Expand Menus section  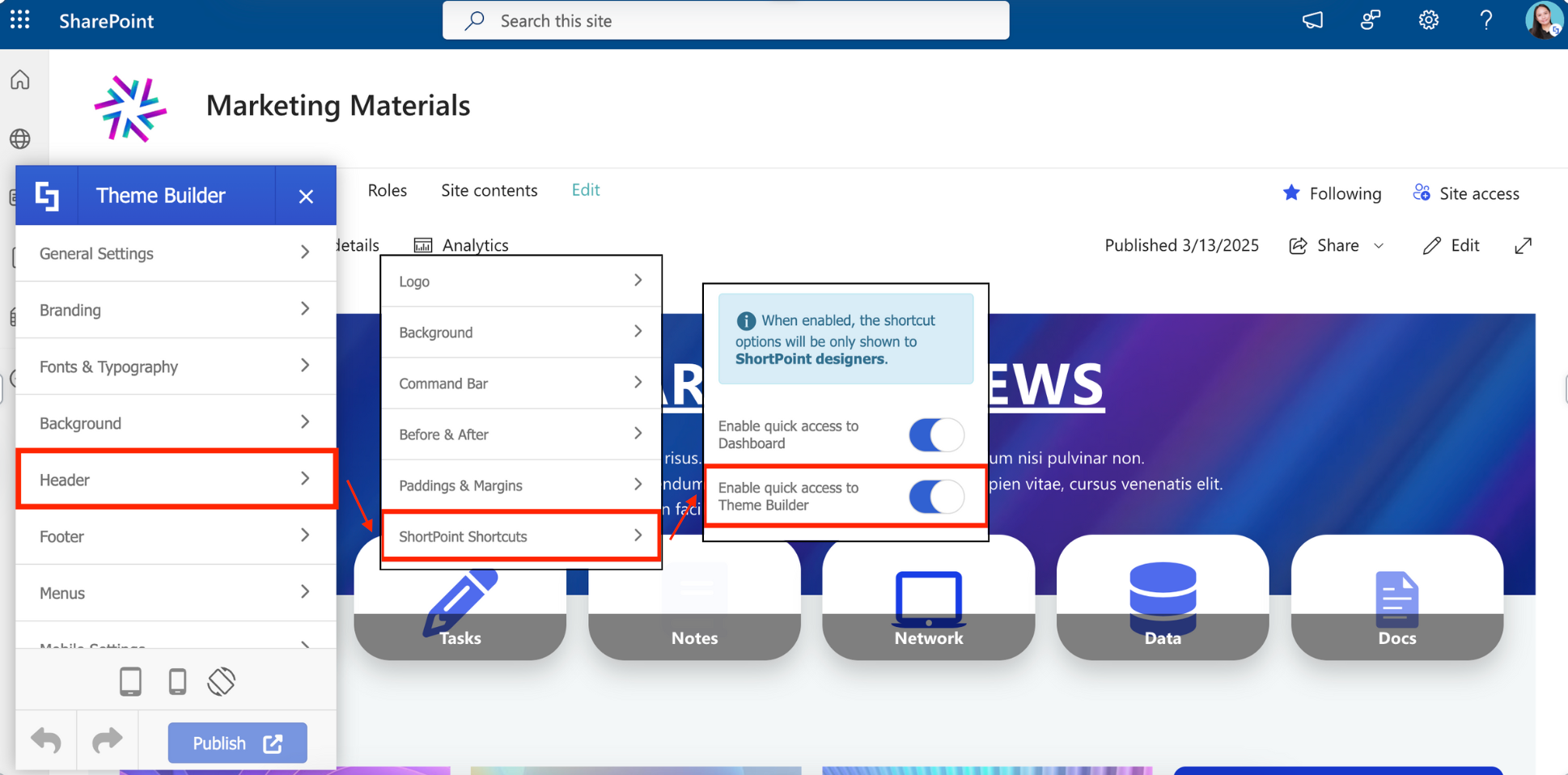point(176,593)
